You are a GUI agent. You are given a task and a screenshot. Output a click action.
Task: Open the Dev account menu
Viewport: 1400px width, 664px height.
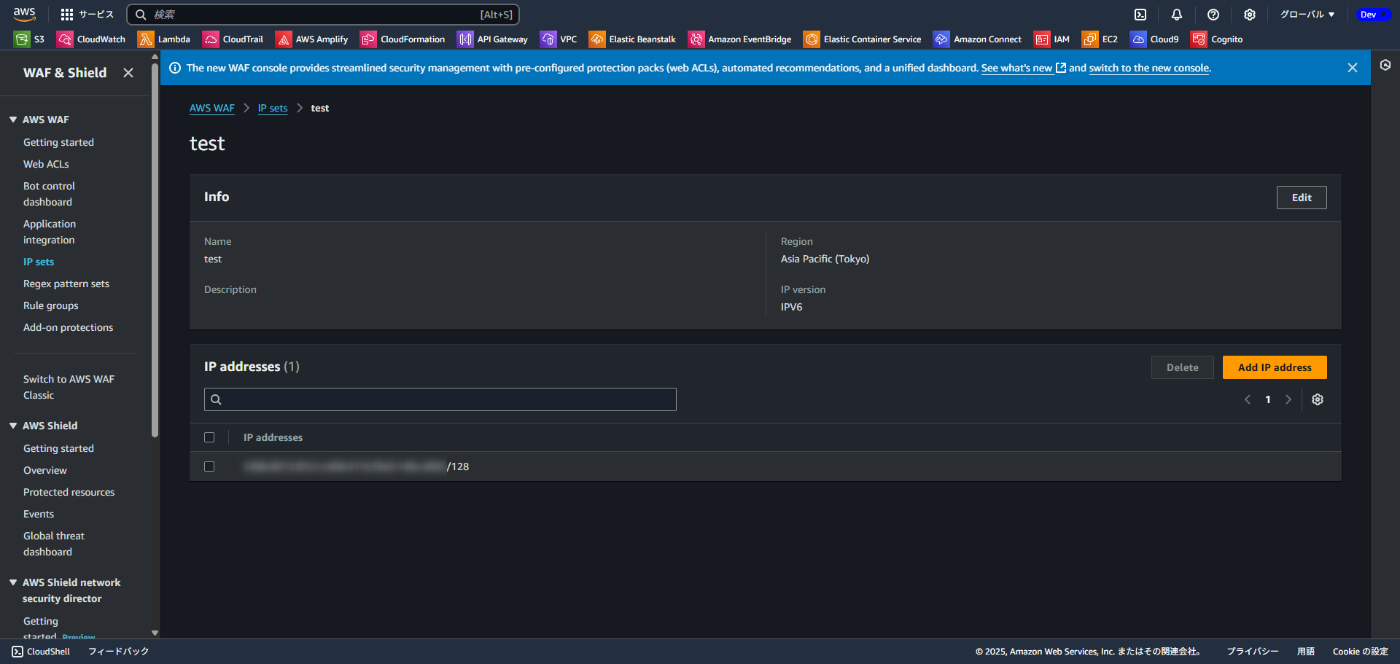(1373, 14)
